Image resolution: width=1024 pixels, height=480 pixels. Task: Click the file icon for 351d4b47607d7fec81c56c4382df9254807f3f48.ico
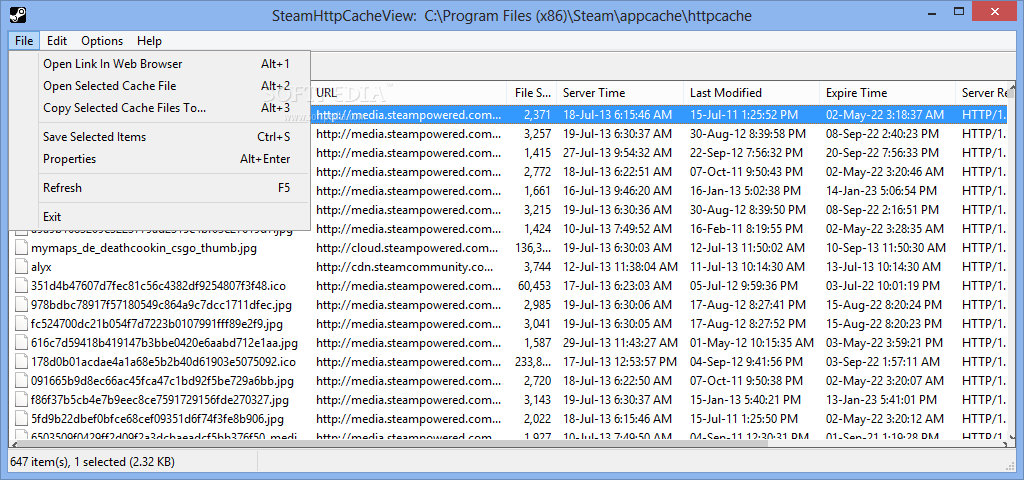click(22, 286)
